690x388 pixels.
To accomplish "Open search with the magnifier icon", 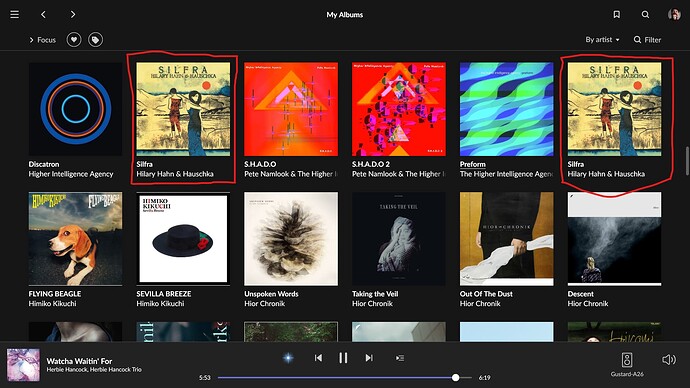I will tap(645, 15).
